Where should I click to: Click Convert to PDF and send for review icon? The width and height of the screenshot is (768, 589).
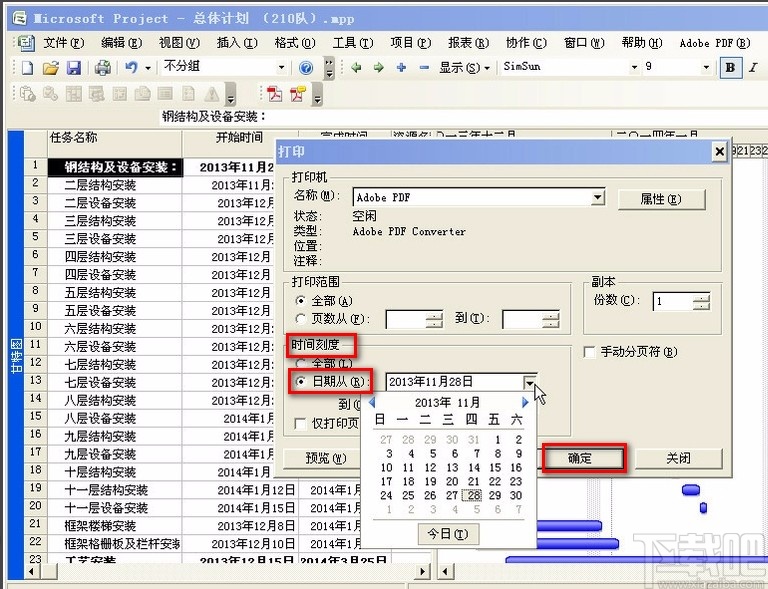pos(298,93)
